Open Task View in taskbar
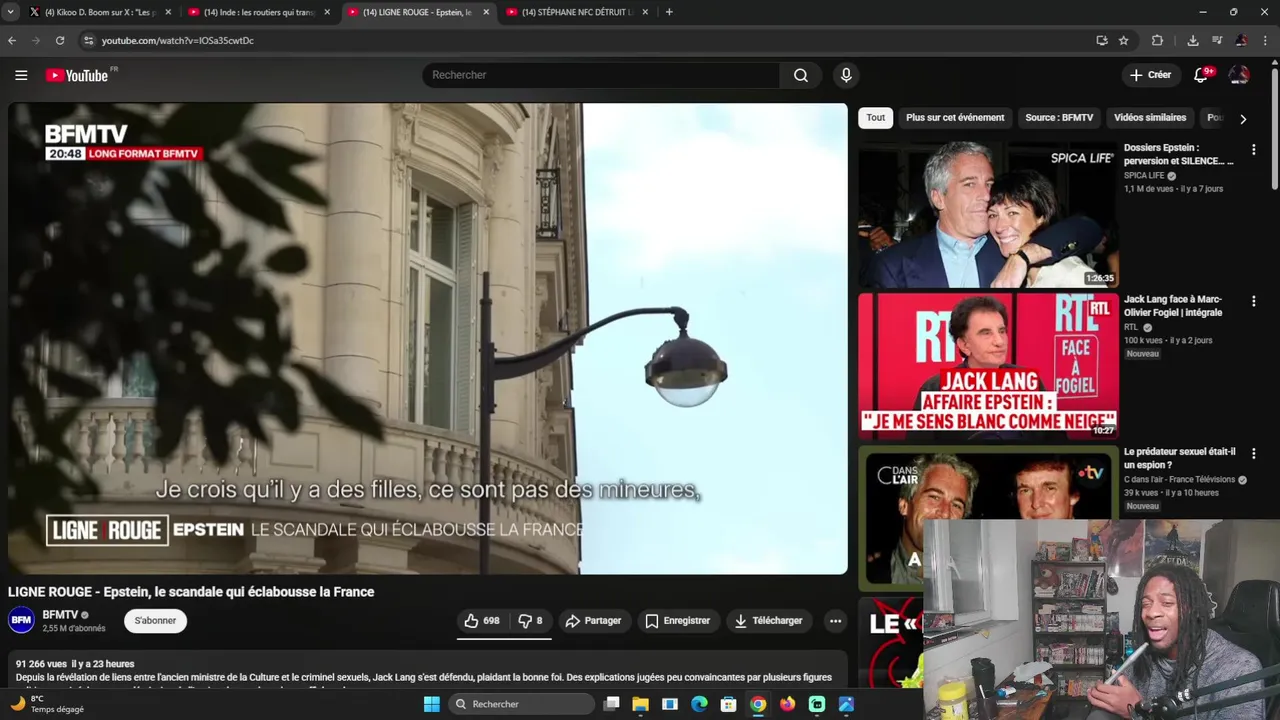The height and width of the screenshot is (720, 1280). point(611,704)
